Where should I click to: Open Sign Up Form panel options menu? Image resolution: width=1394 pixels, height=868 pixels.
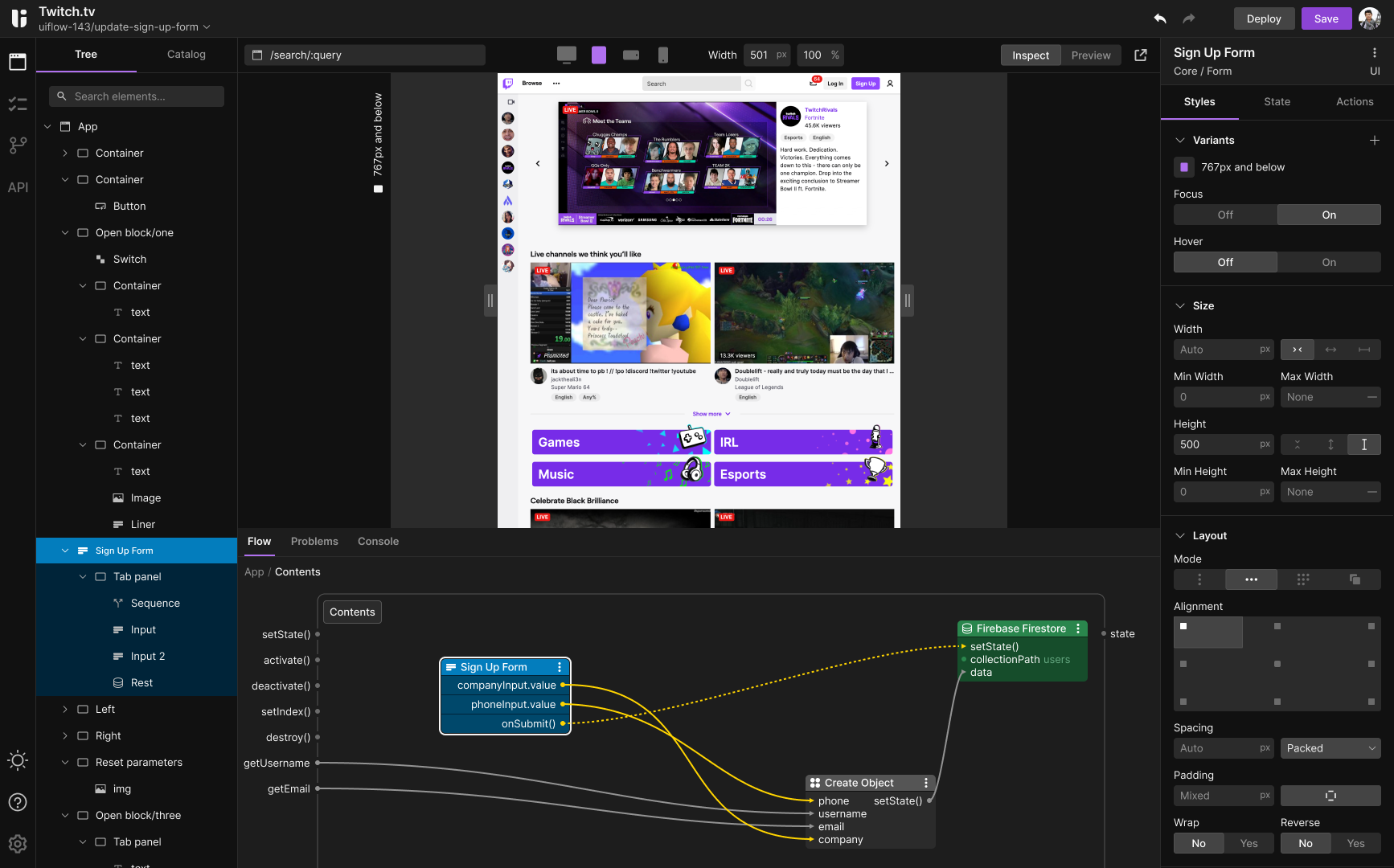(x=1375, y=53)
